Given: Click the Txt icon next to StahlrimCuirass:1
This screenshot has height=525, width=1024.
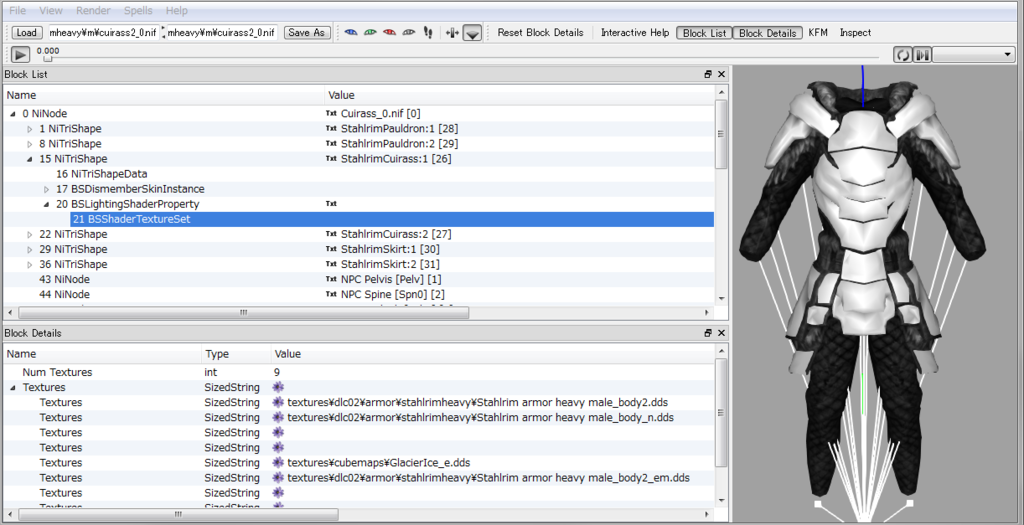Looking at the screenshot, I should (331, 159).
